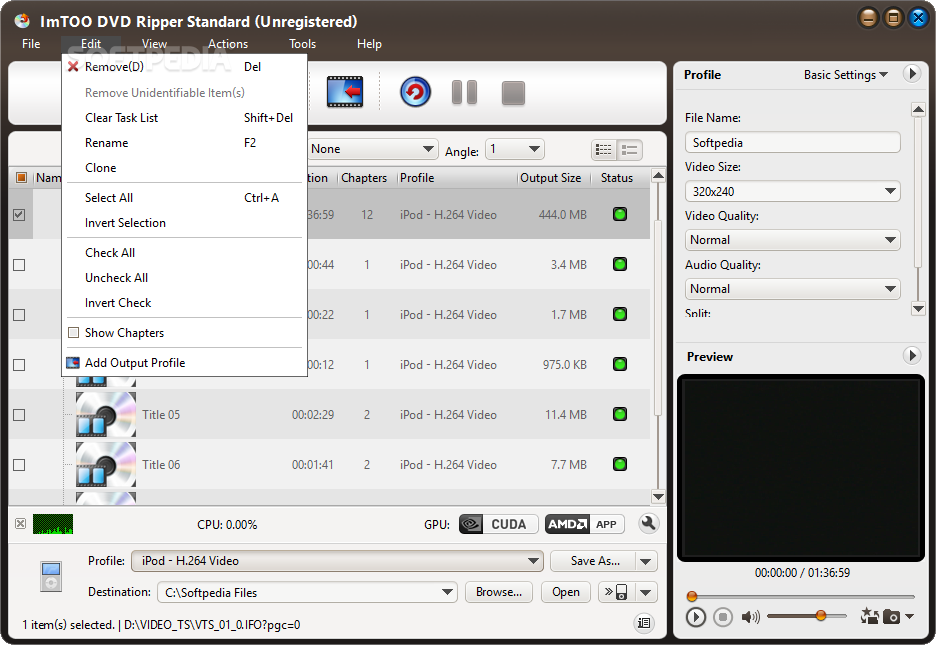The image size is (936, 645).
Task: Choose Invert Selection menu item
Action: coord(184,223)
